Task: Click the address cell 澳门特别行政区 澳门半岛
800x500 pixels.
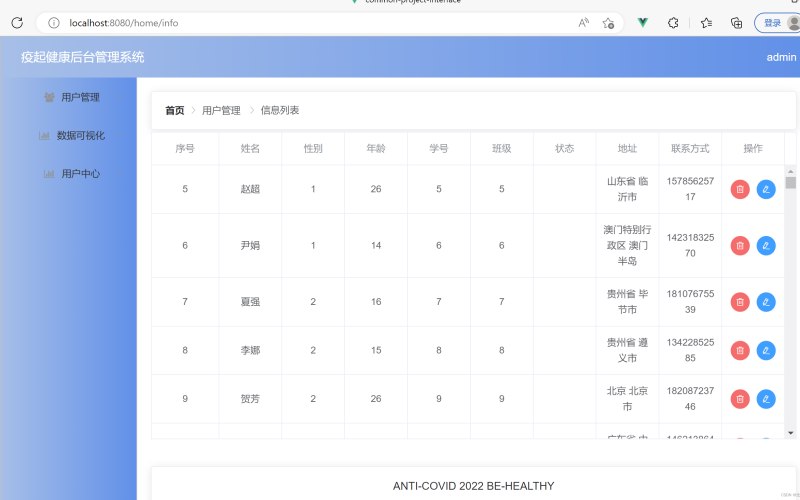Action: click(x=627, y=245)
